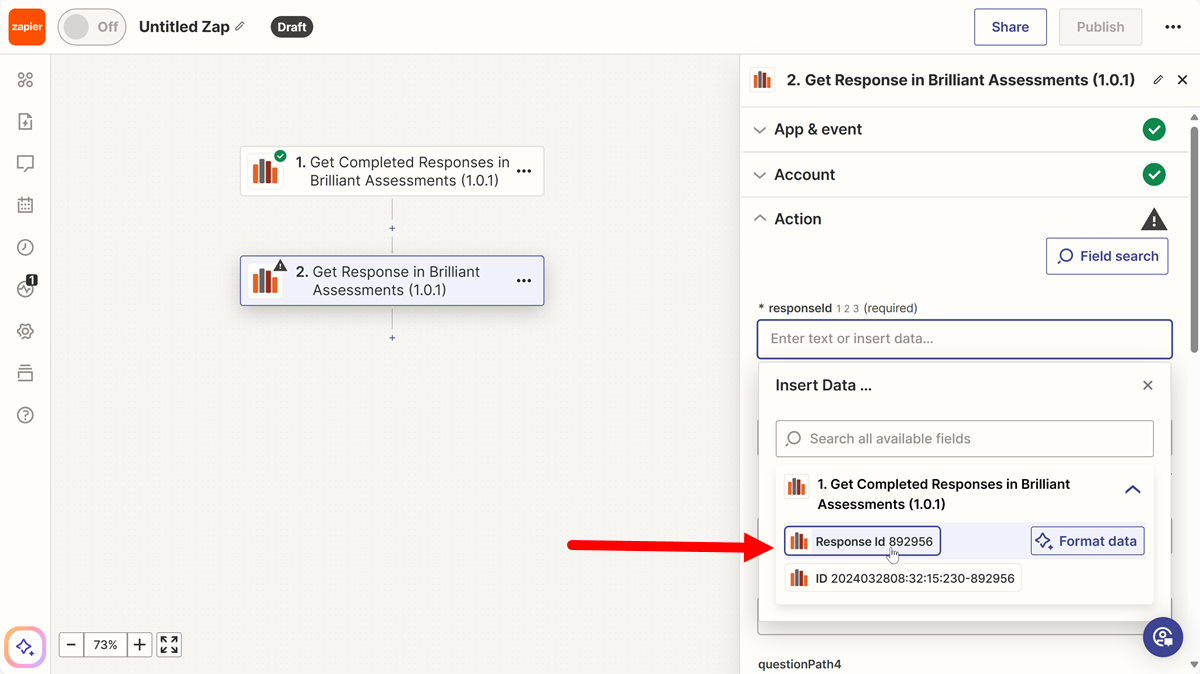Viewport: 1200px width, 674px height.
Task: Enter fullscreen with the expand canvas control
Action: [168, 644]
